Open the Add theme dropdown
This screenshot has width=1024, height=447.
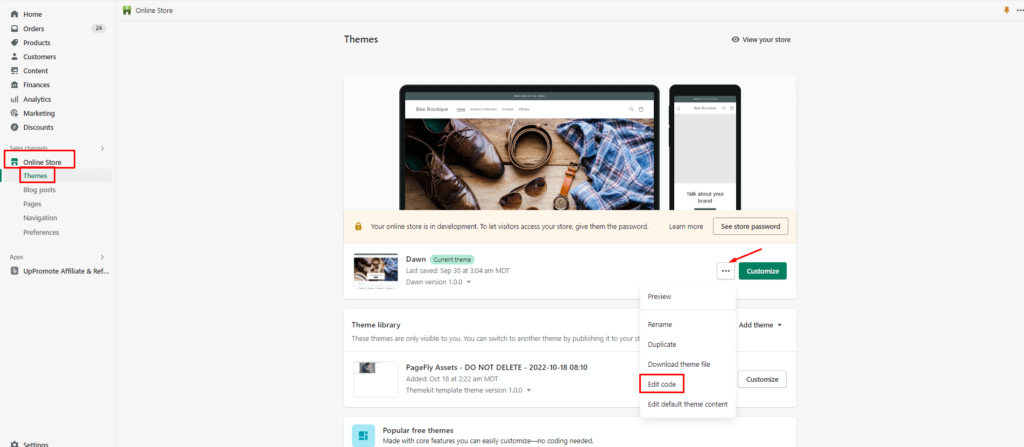click(760, 325)
